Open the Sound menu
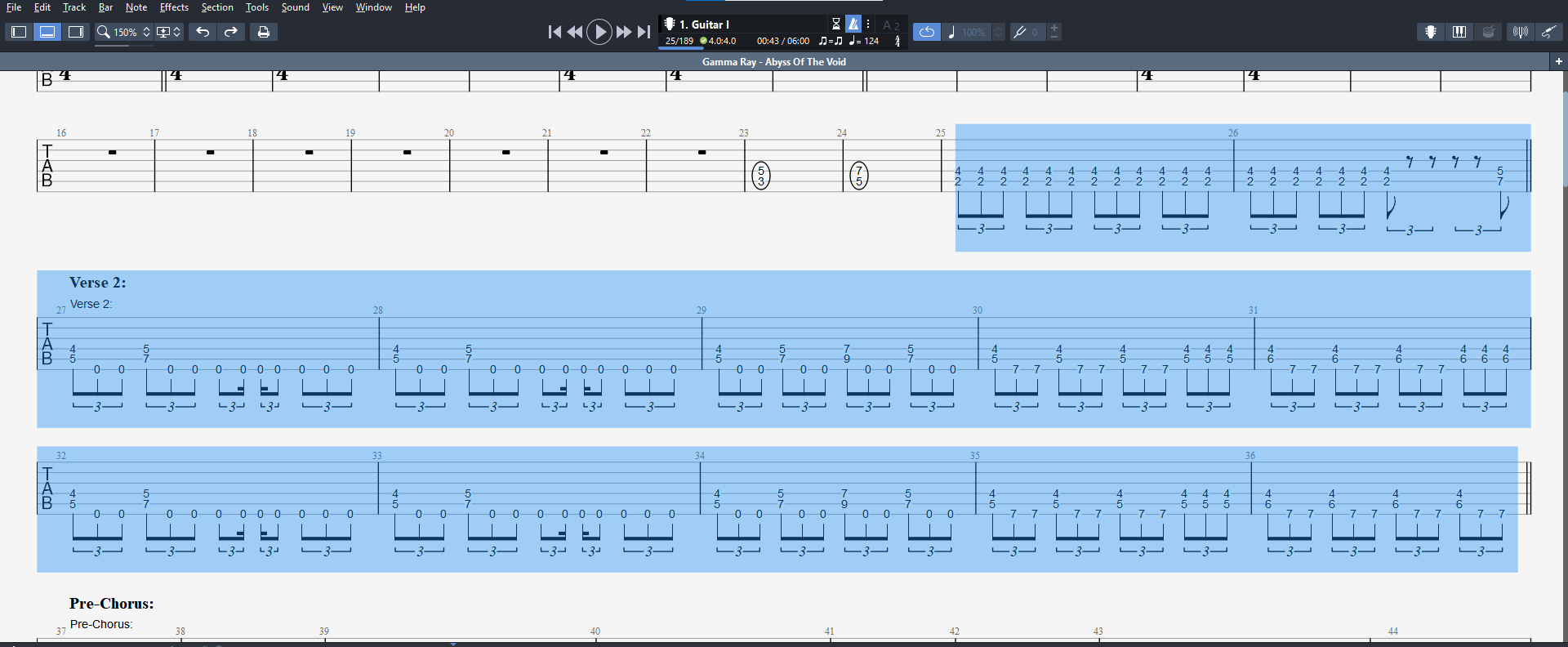Viewport: 1568px width, 647px height. (x=296, y=7)
